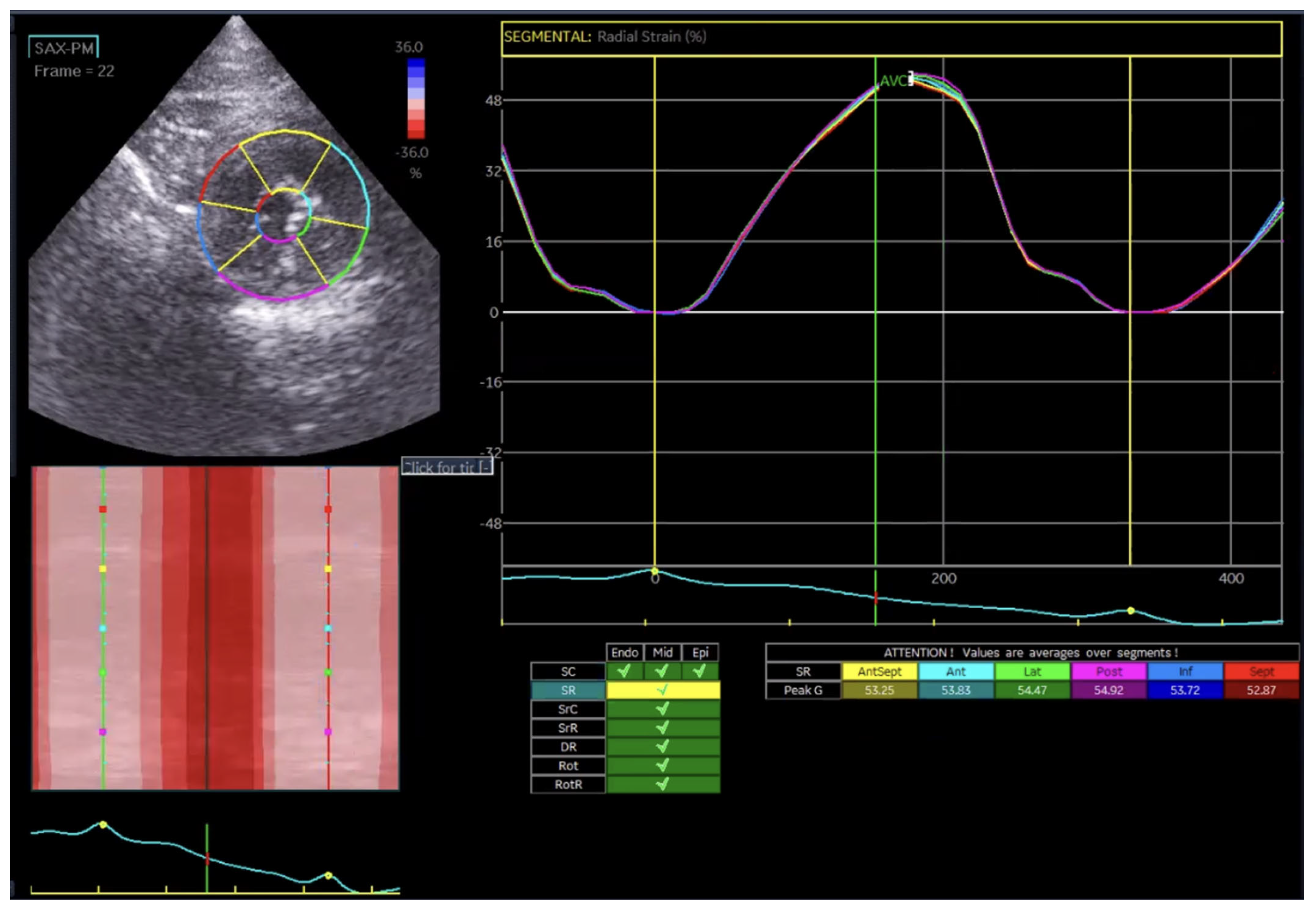Select the DR row label
This screenshot has width=1316, height=910.
(568, 746)
